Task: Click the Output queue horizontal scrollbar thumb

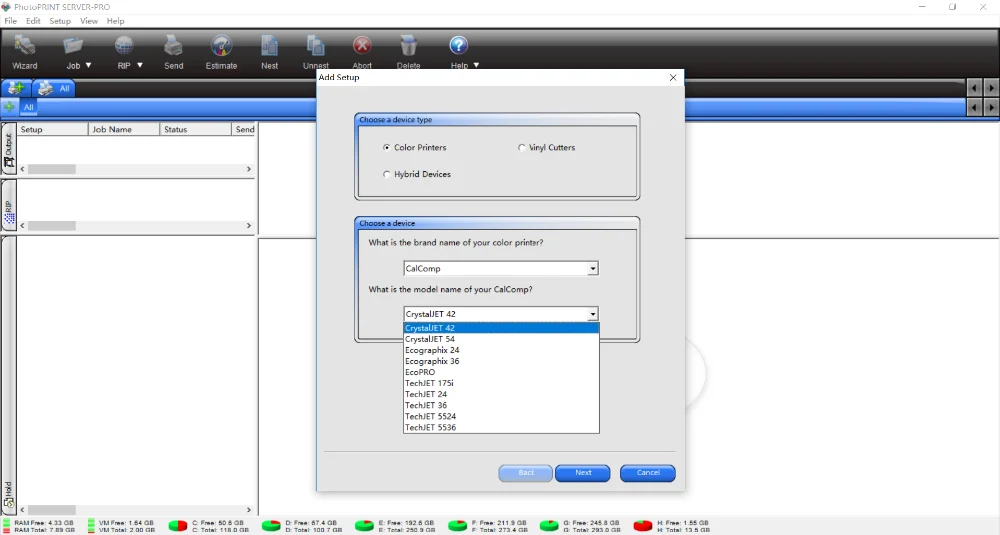Action: (52, 169)
